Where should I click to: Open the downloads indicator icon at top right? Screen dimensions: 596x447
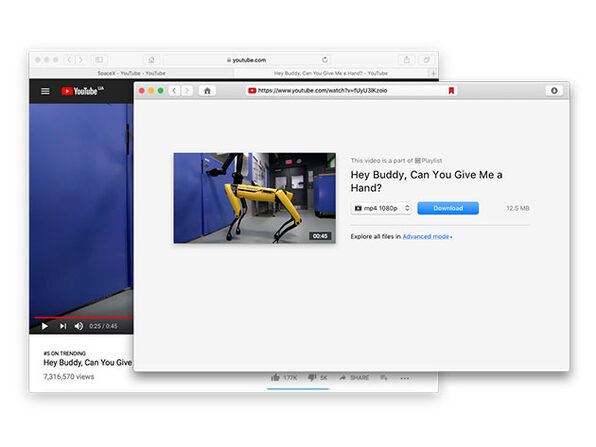[x=554, y=90]
